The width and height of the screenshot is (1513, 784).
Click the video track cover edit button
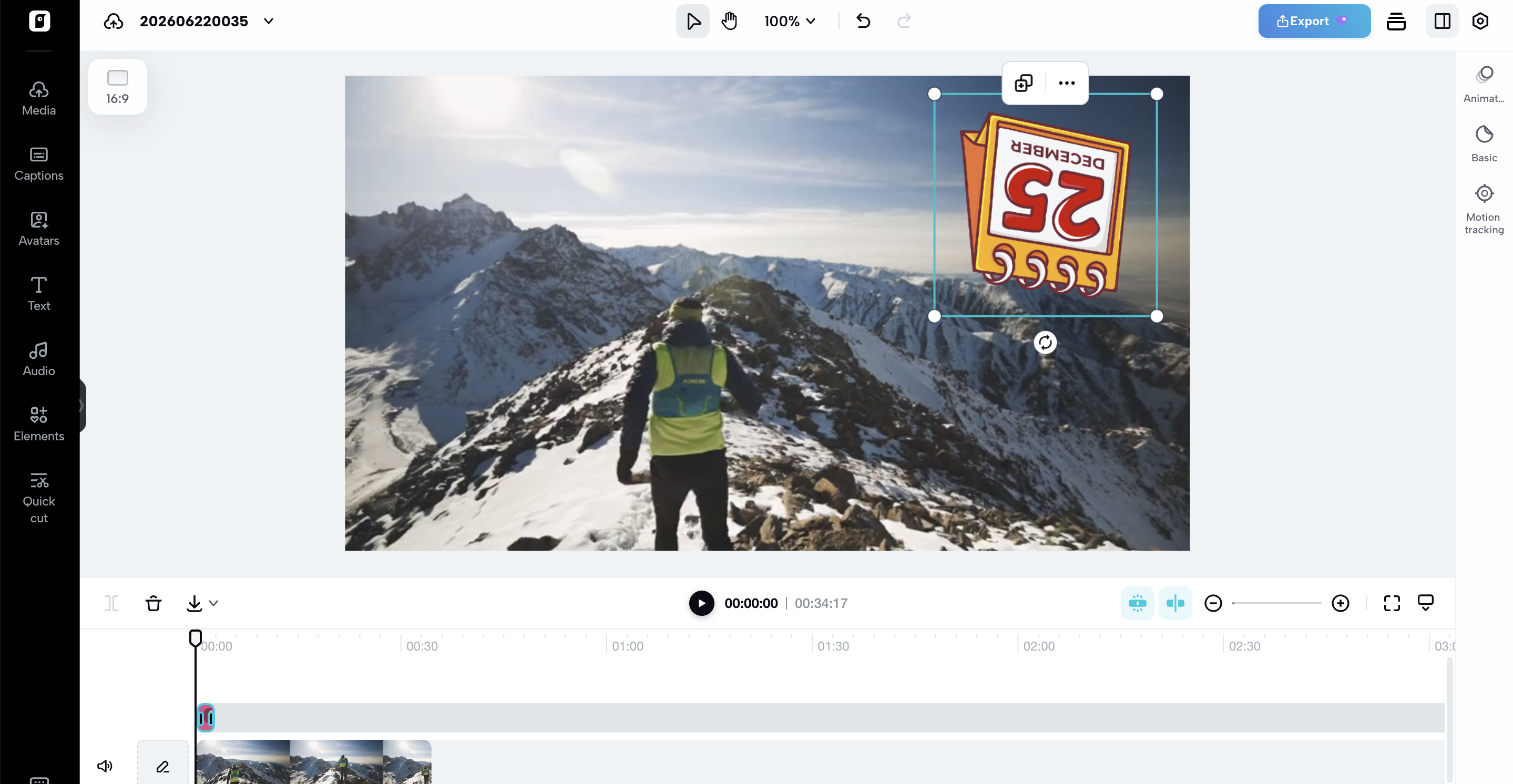[x=162, y=766]
